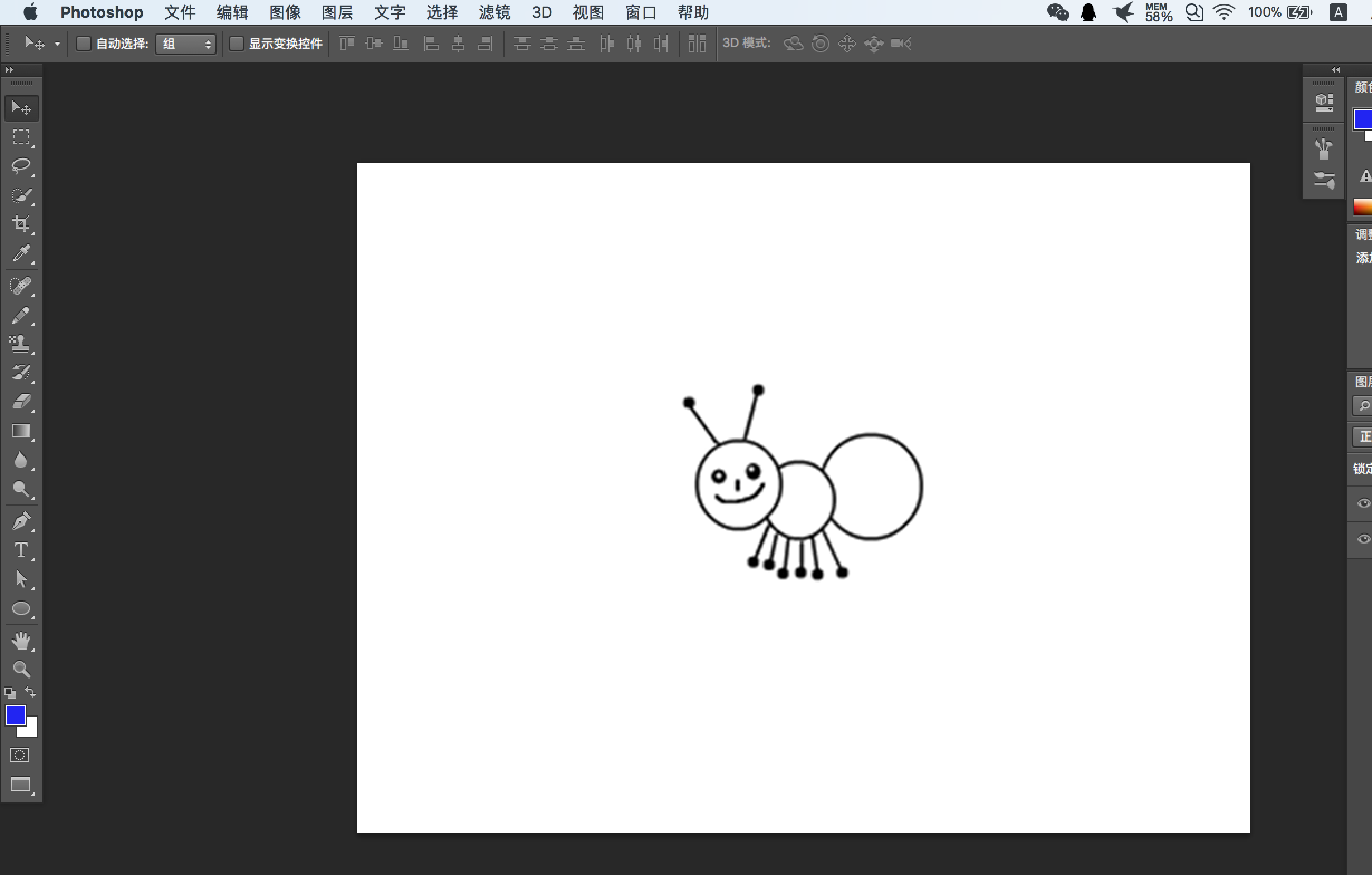The height and width of the screenshot is (875, 1372).
Task: Enable the 显示变换控件 checkbox
Action: [x=236, y=44]
